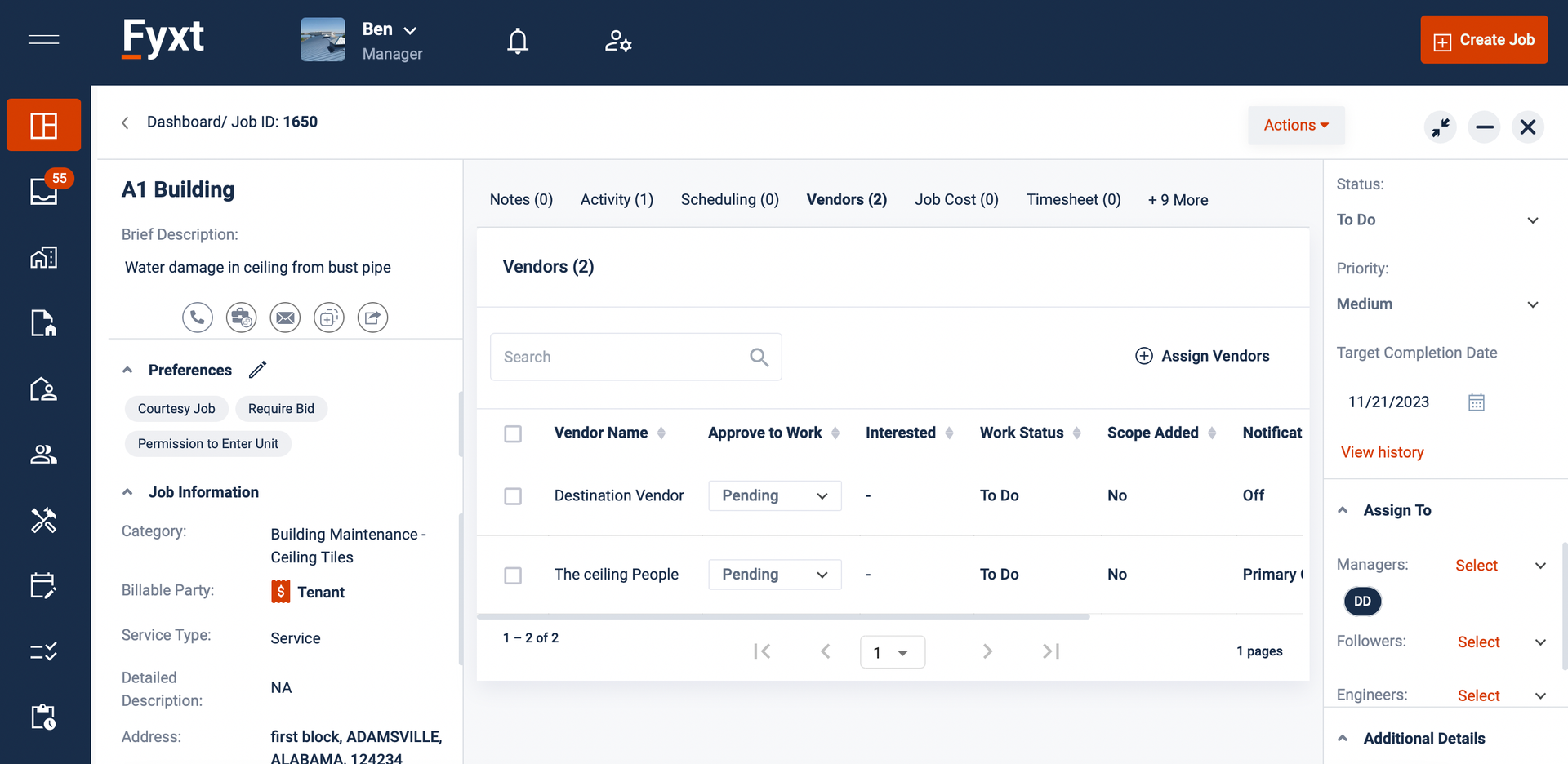1568x764 pixels.
Task: Check The ceiling People row checkbox
Action: (x=513, y=575)
